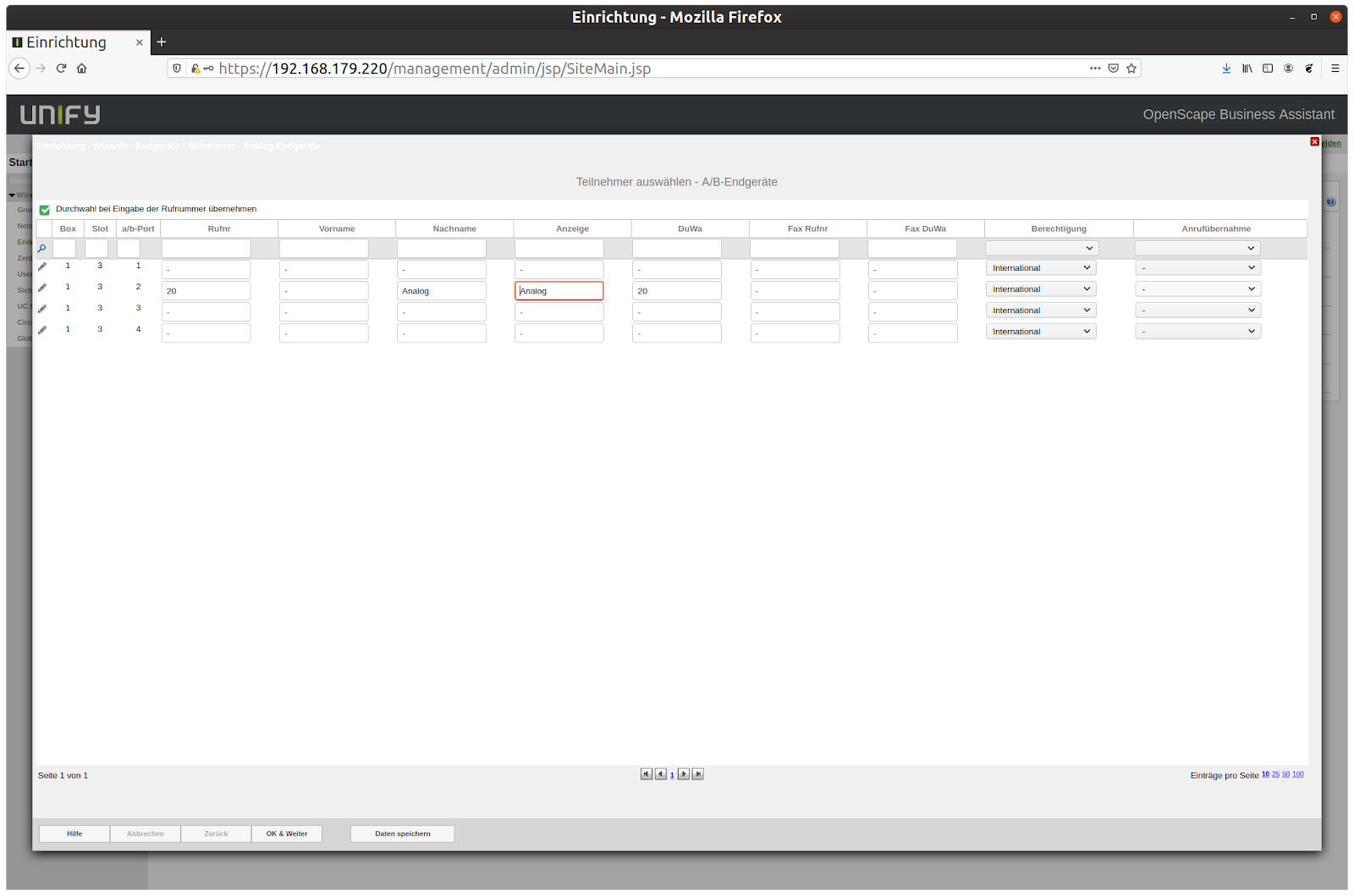Click tracking protection shield icon in URL bar

[x=177, y=69]
